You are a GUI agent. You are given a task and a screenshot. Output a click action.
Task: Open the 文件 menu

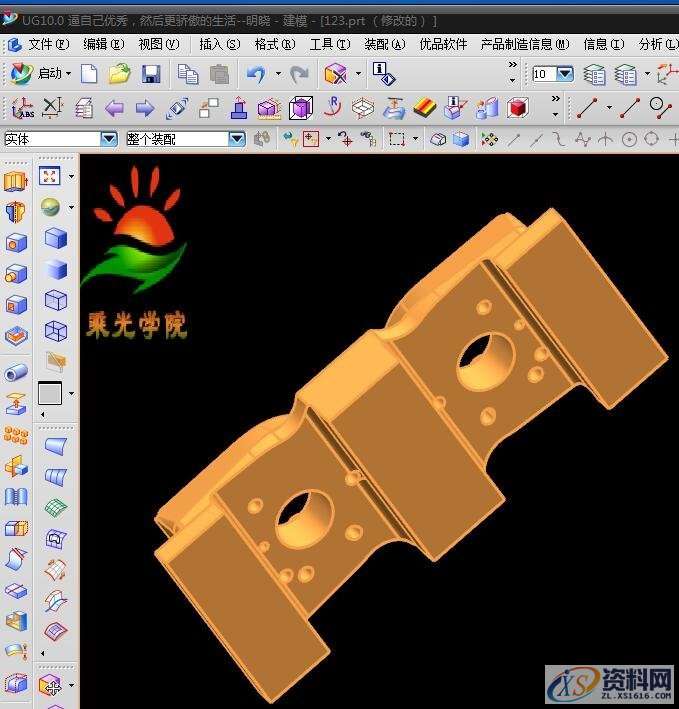click(47, 44)
